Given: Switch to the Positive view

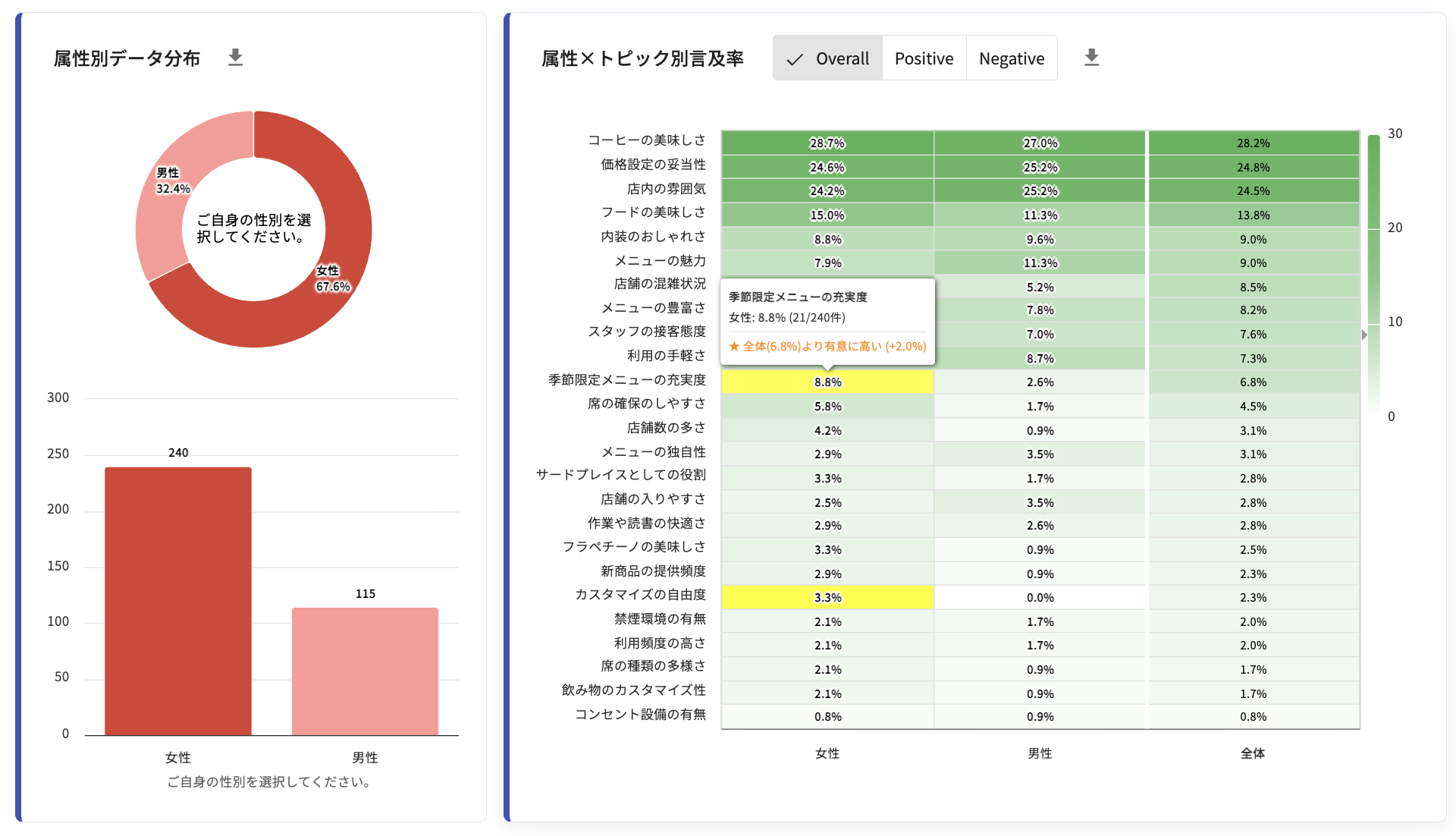Looking at the screenshot, I should 924,58.
